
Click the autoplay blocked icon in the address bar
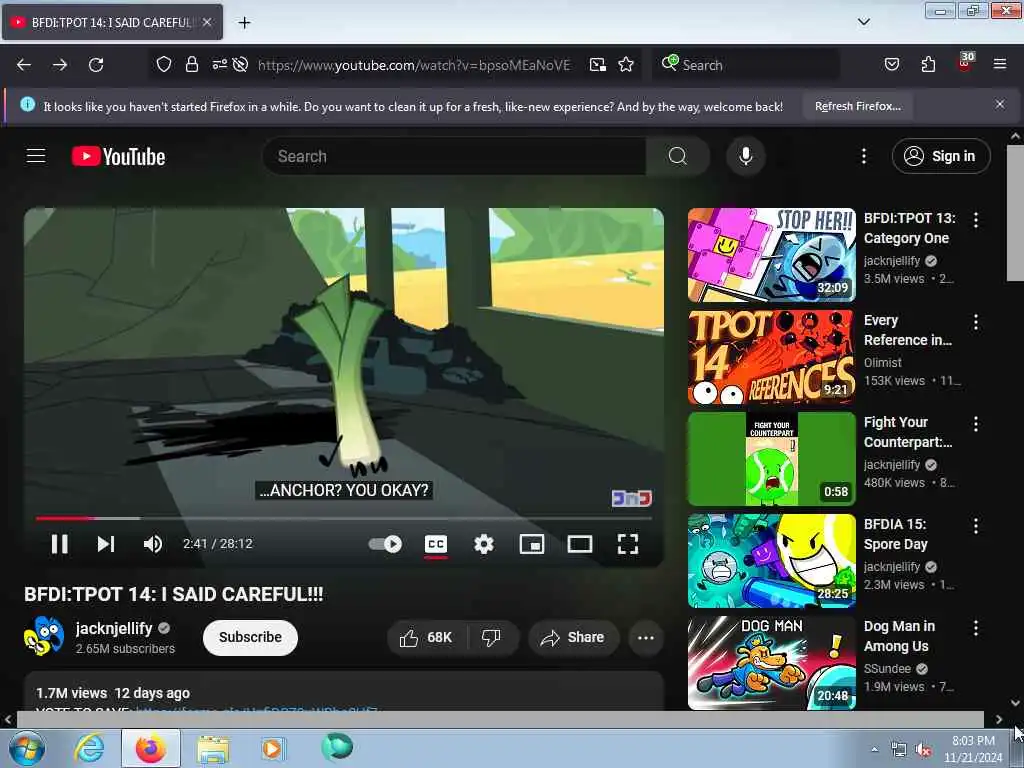tap(240, 65)
